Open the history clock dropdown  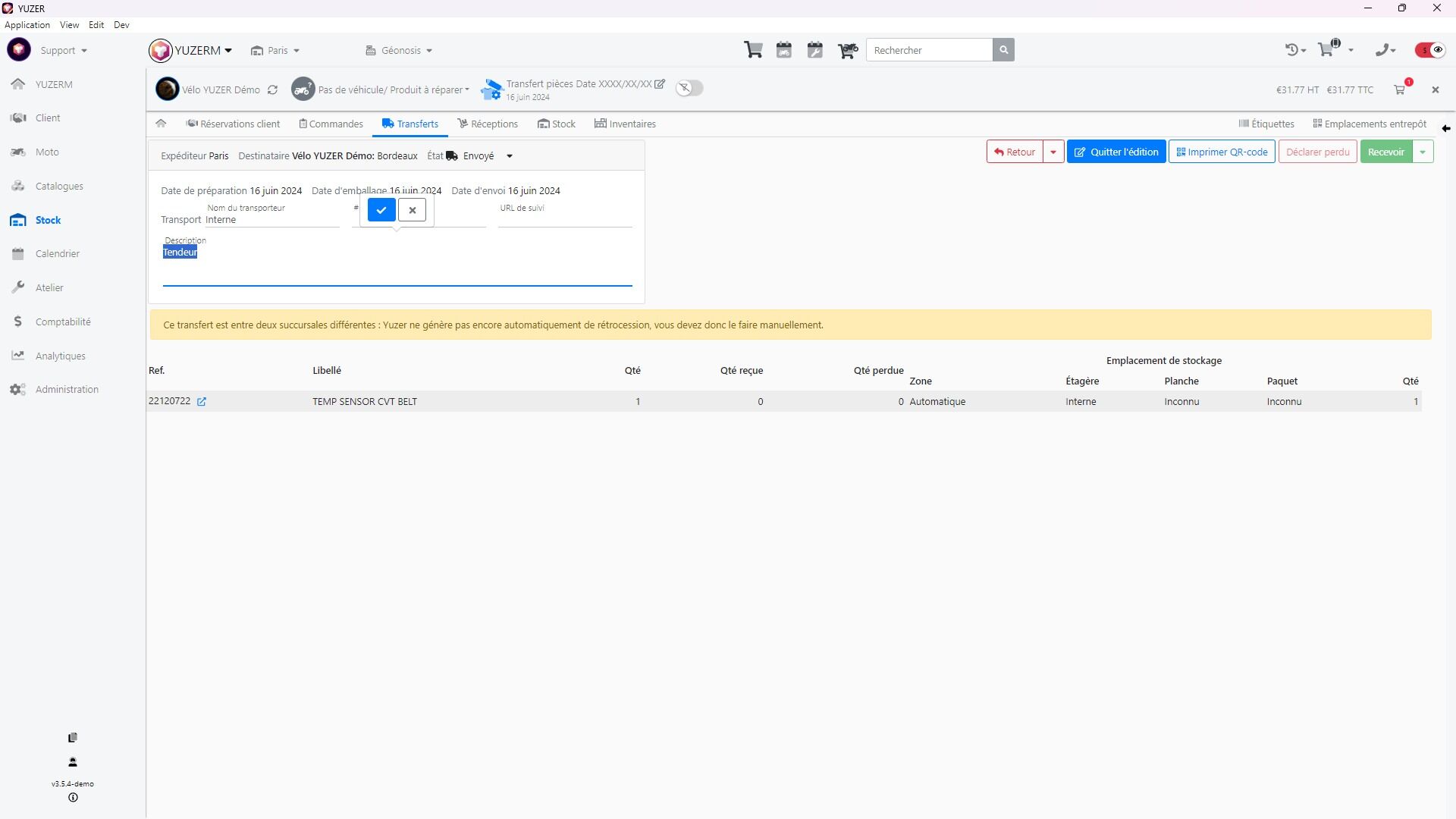point(1295,50)
